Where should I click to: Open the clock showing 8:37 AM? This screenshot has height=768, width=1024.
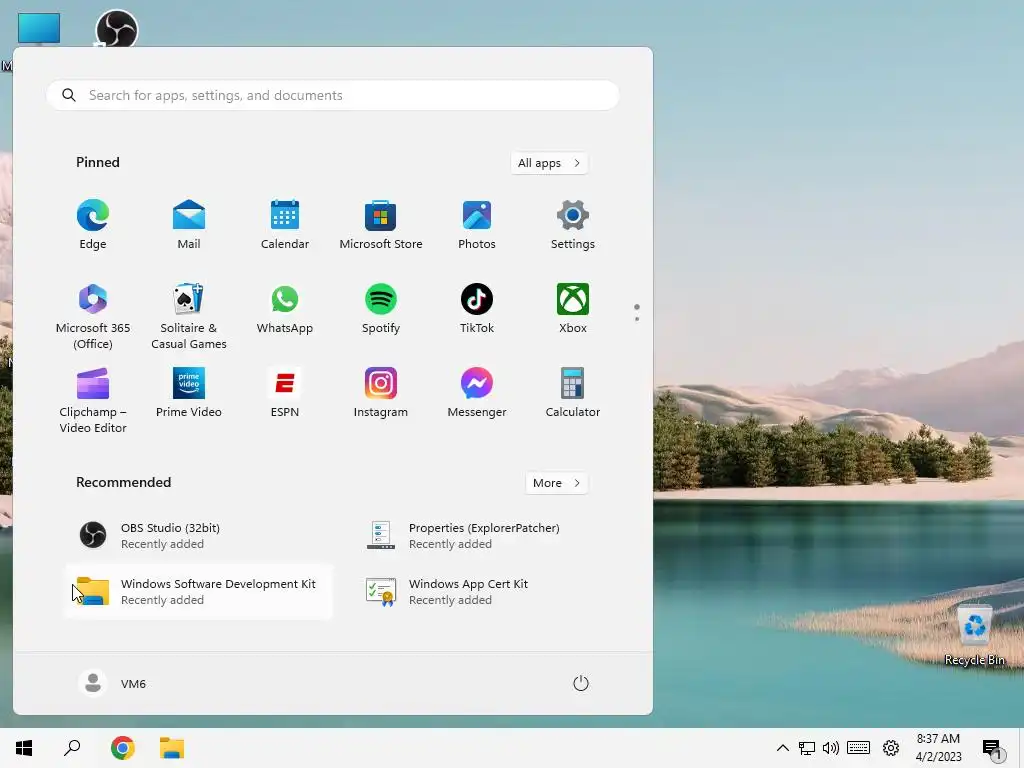[938, 748]
